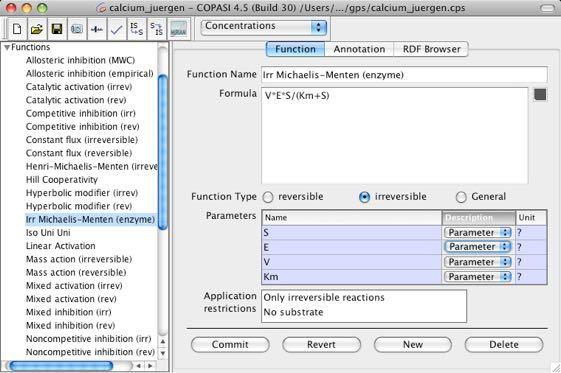Screen dimensions: 561x373
Task: Open the Concentrations dropdown
Action: coord(264,27)
